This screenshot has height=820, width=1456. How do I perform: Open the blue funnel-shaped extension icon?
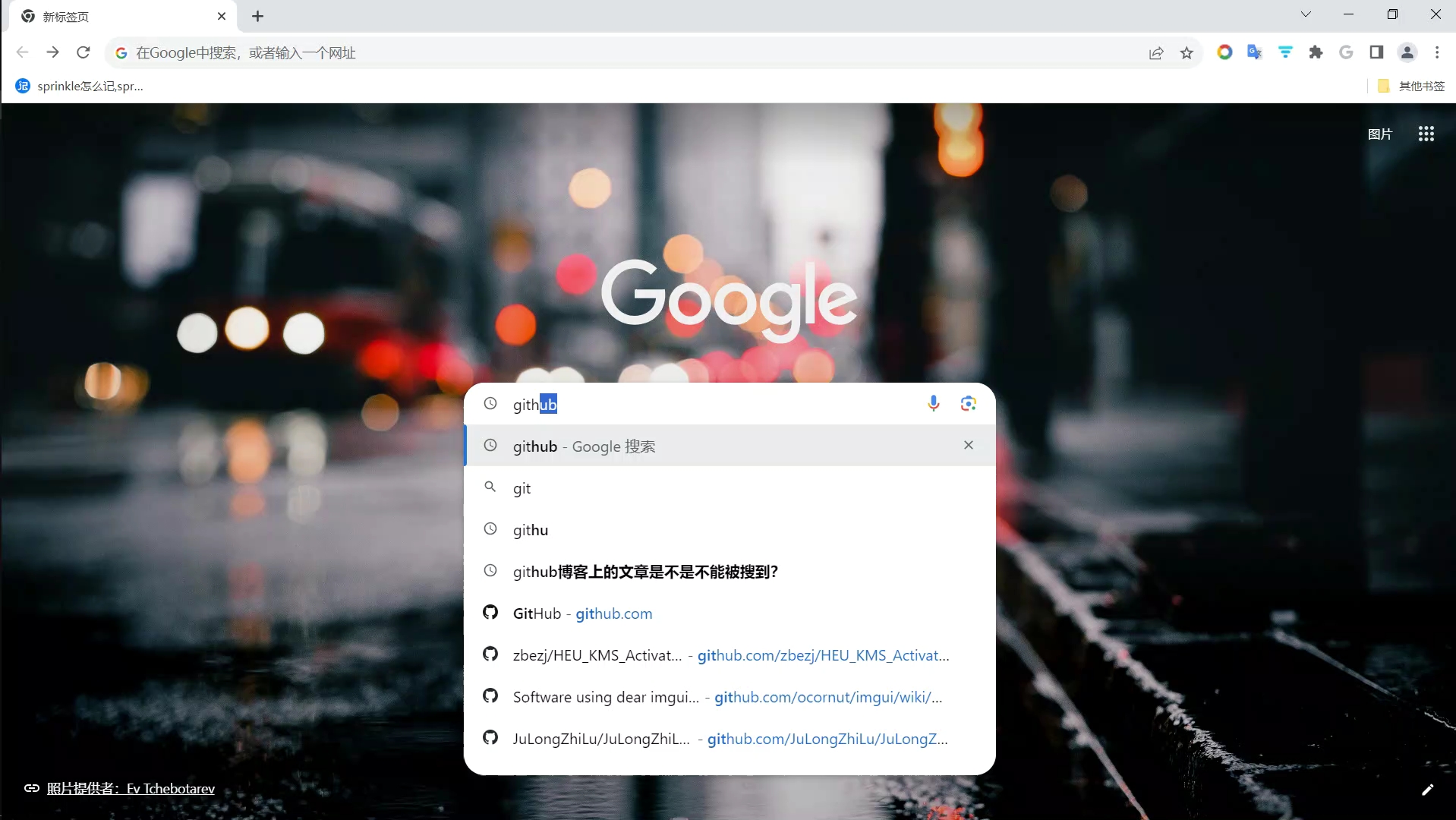pos(1285,52)
